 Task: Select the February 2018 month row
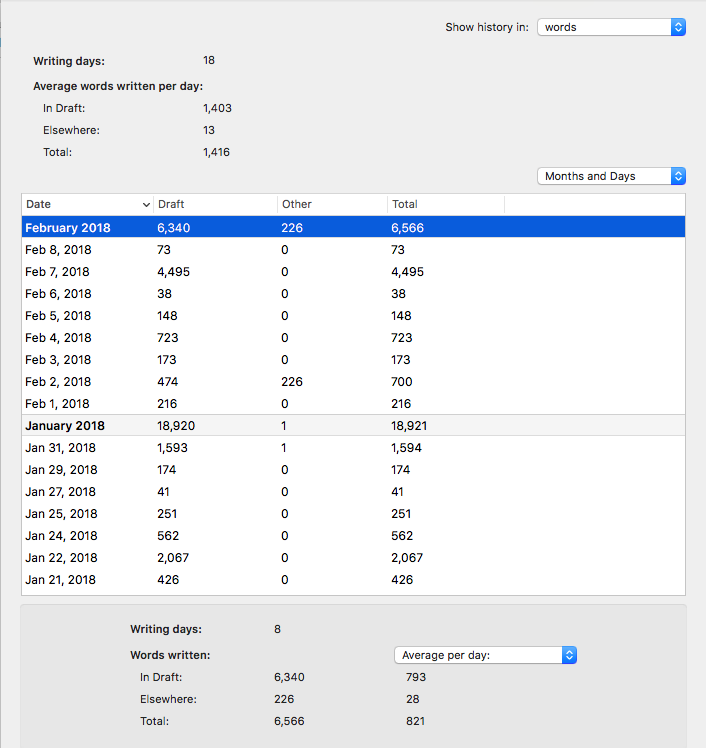pyautogui.click(x=353, y=227)
